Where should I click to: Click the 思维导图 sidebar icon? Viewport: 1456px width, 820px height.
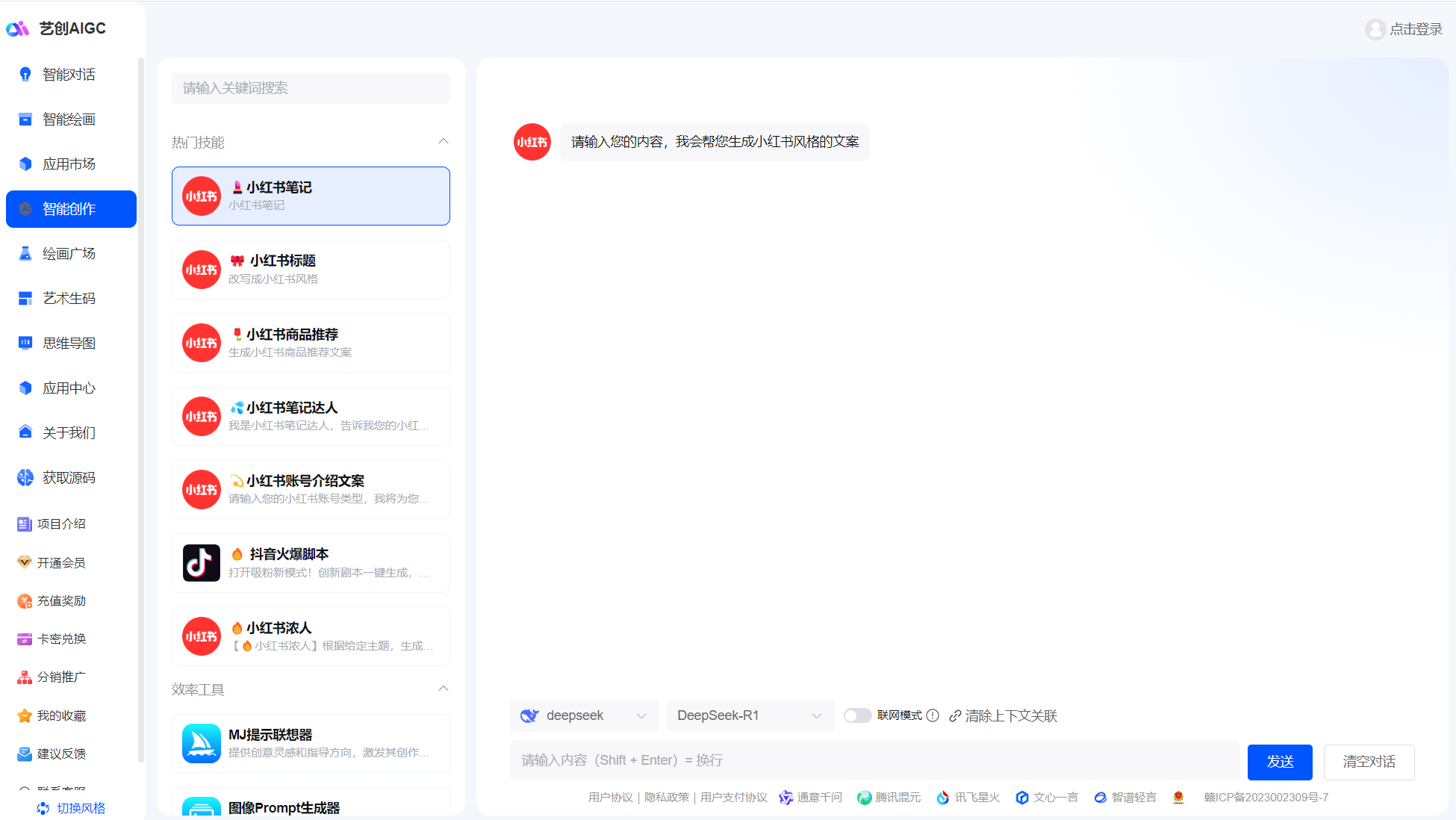pyautogui.click(x=25, y=343)
